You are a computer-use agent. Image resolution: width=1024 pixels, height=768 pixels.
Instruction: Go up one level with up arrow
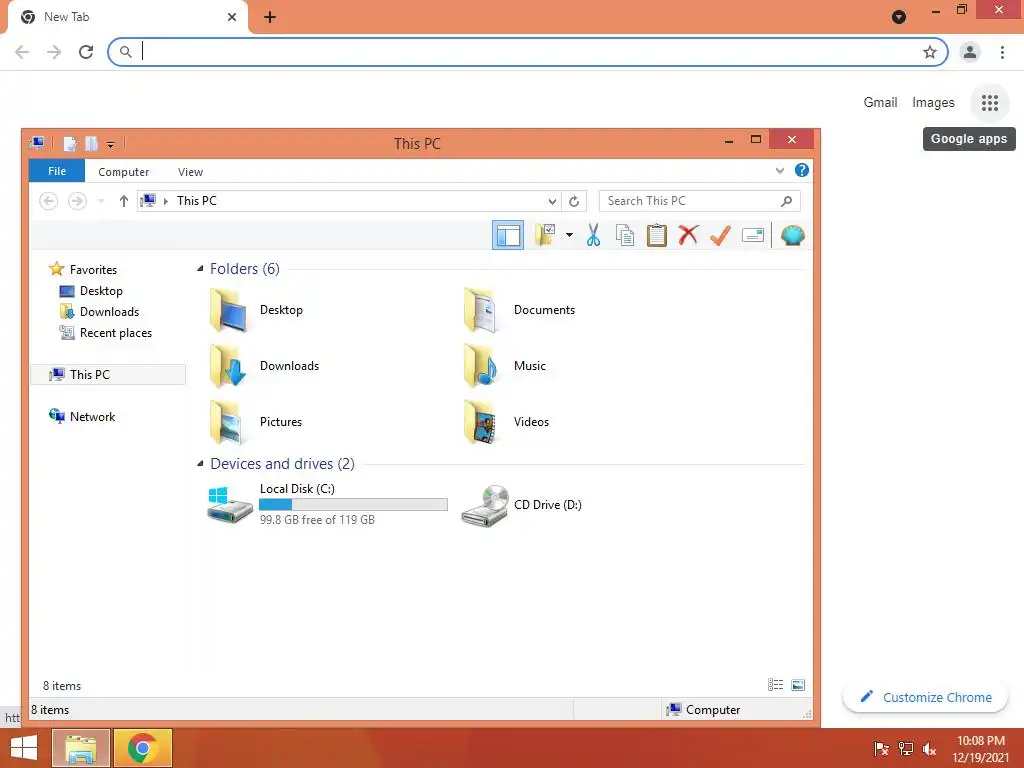tap(123, 201)
